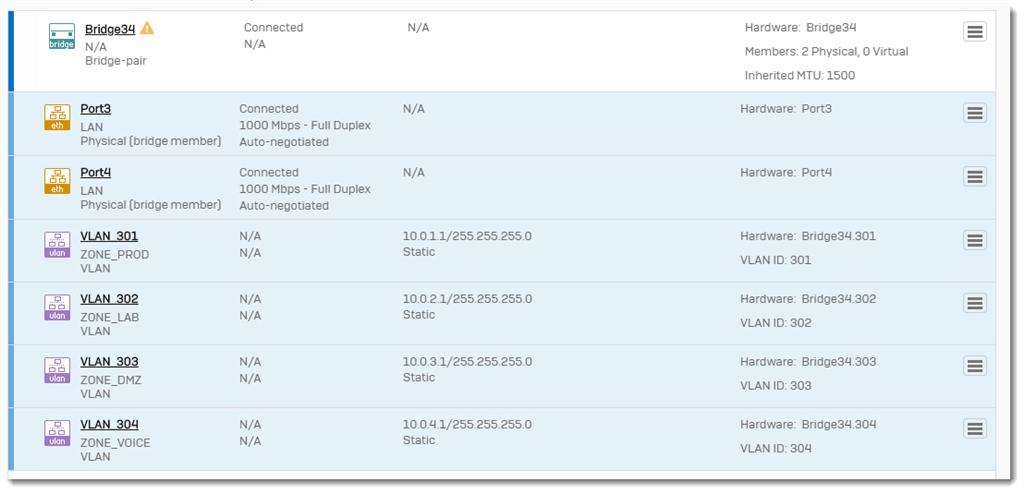Click the VLAN_304 vlan icon

pos(57,432)
